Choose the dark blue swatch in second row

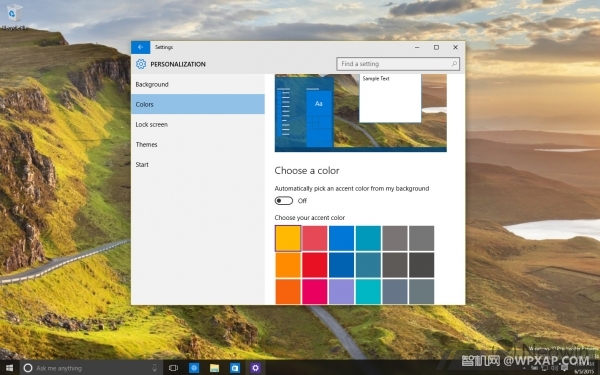pos(341,265)
